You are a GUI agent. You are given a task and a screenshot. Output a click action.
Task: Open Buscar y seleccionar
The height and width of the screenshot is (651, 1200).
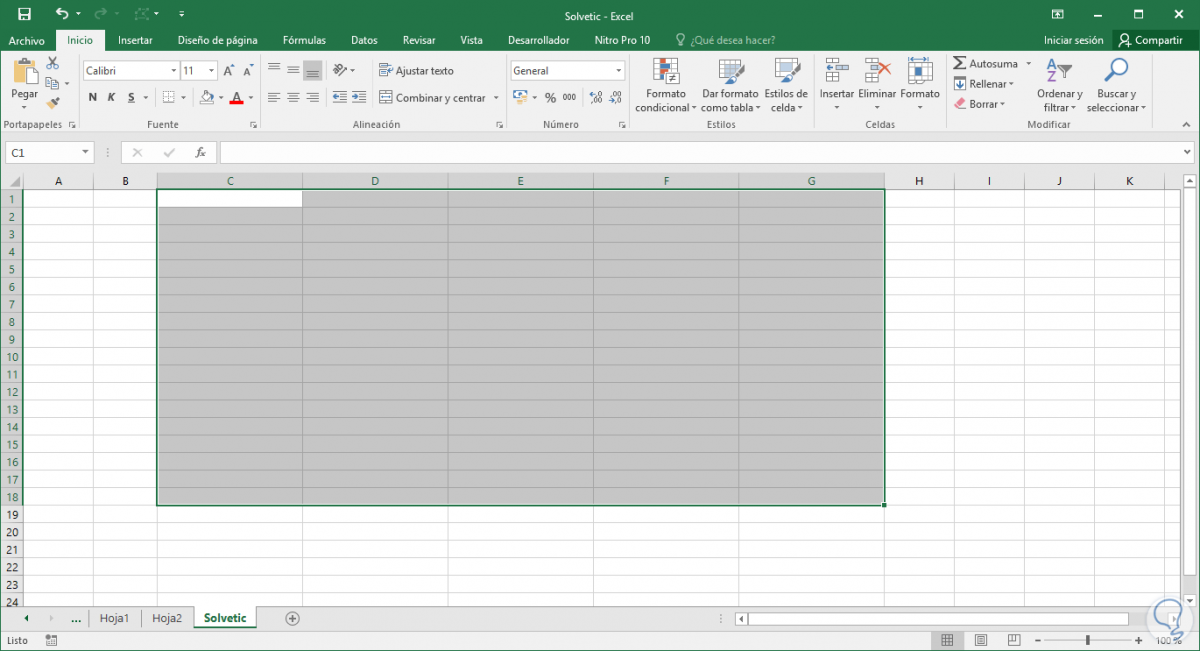[x=1116, y=86]
